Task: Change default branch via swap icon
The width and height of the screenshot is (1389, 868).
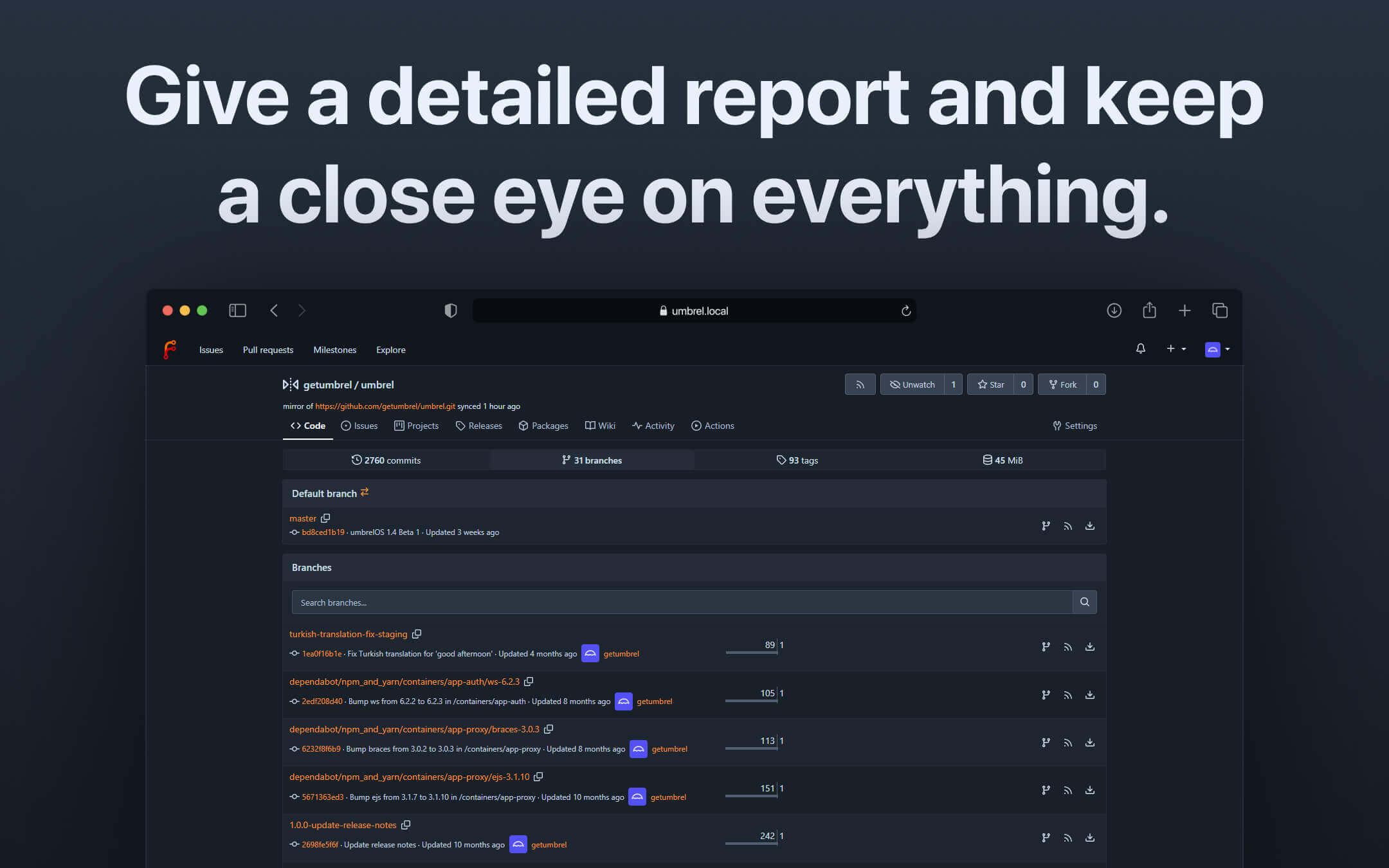Action: point(365,493)
